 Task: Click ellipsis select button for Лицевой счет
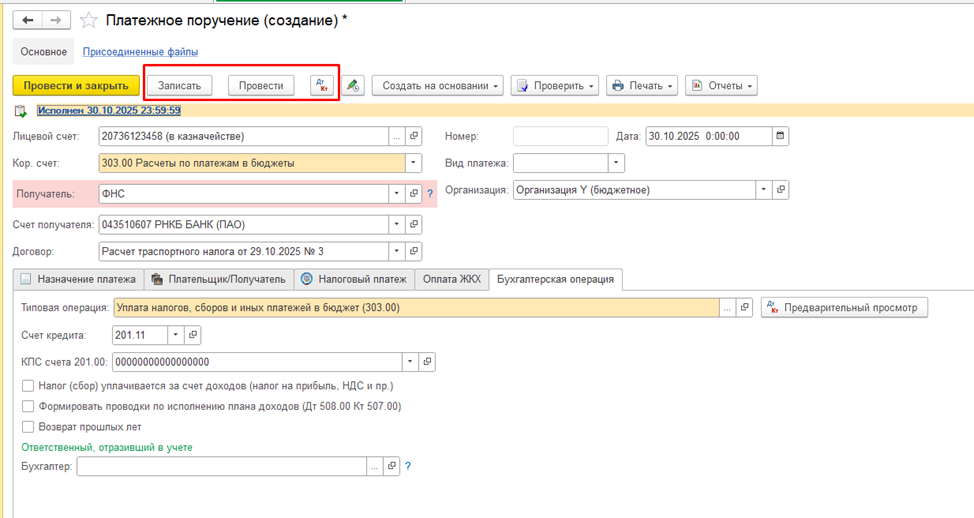pos(397,136)
